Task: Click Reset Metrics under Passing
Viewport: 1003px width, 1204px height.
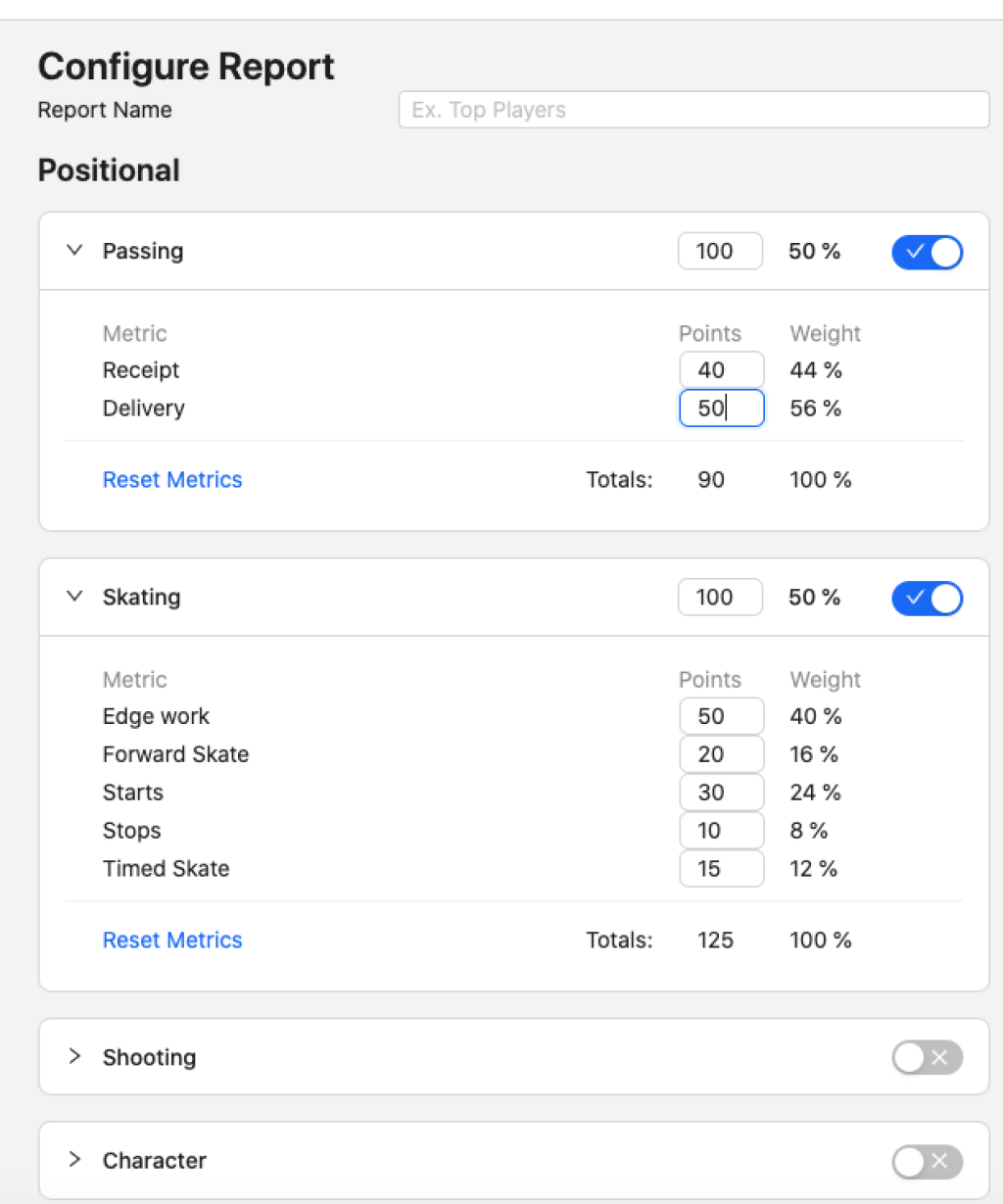Action: 172,480
